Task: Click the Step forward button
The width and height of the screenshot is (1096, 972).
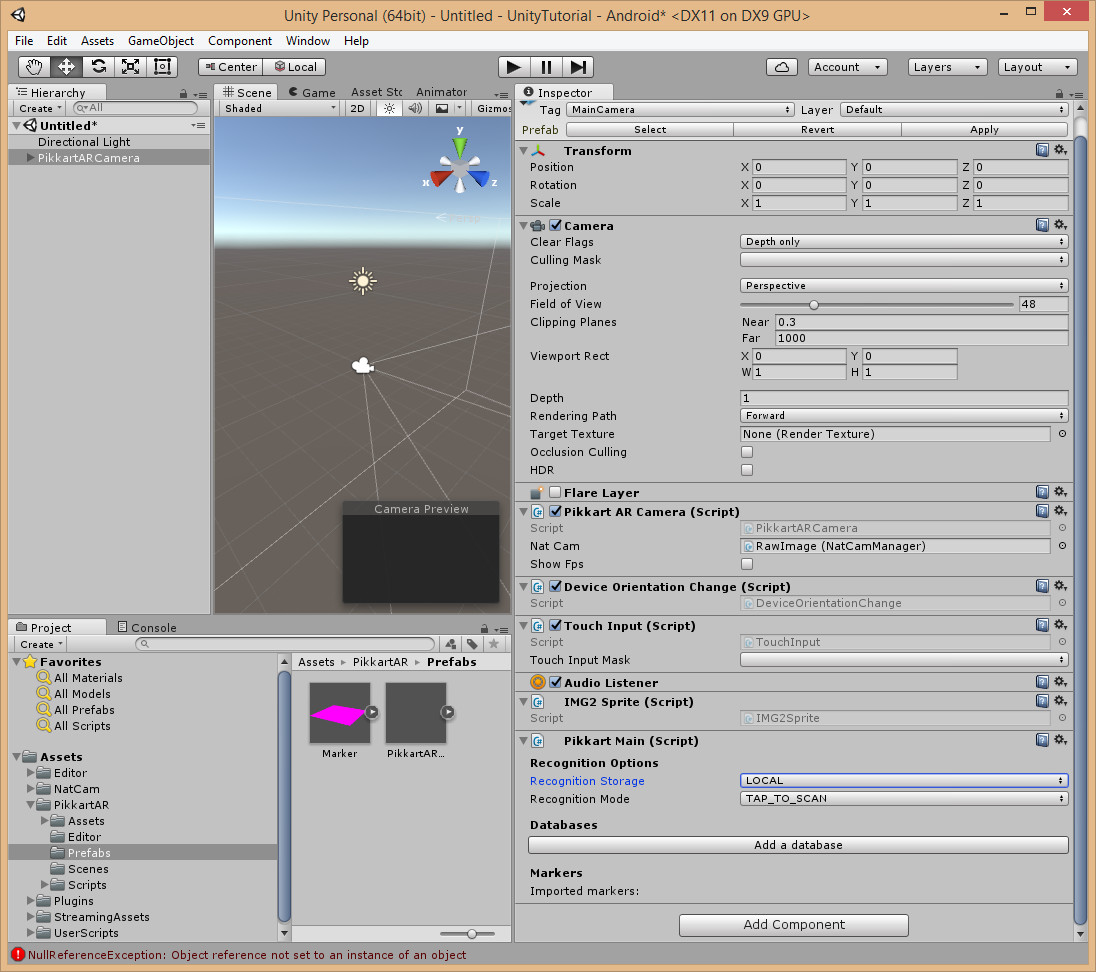Action: point(578,67)
